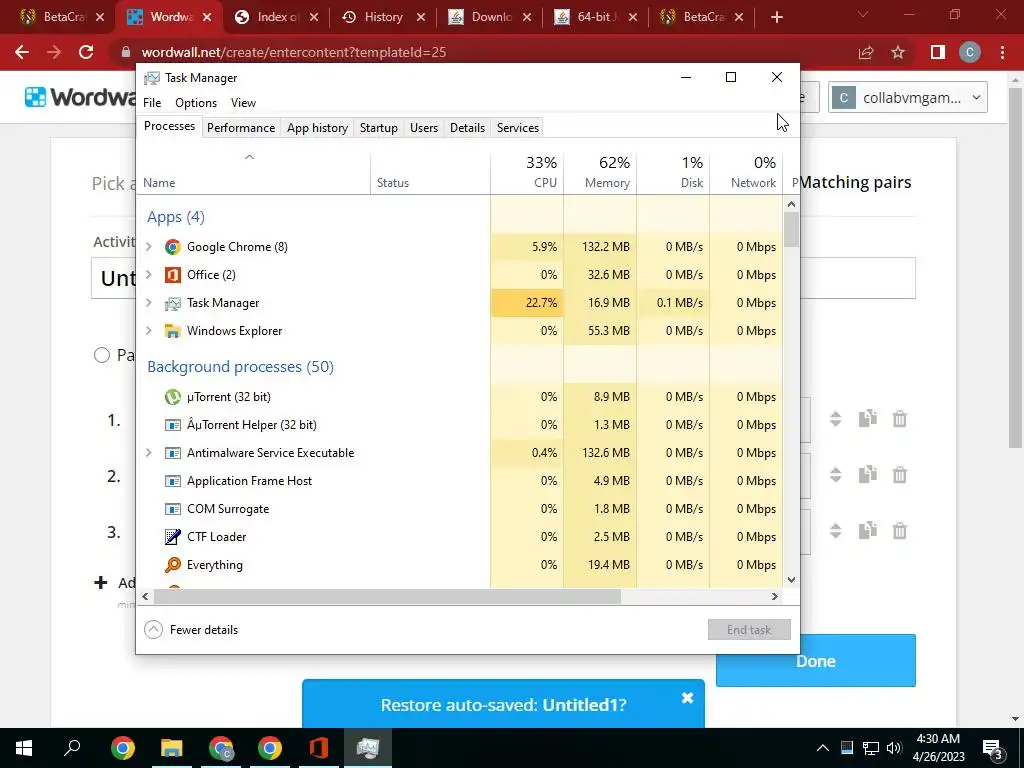Expand Antimalware Service Executable entry
Screen dimensions: 1024x768
click(149, 453)
